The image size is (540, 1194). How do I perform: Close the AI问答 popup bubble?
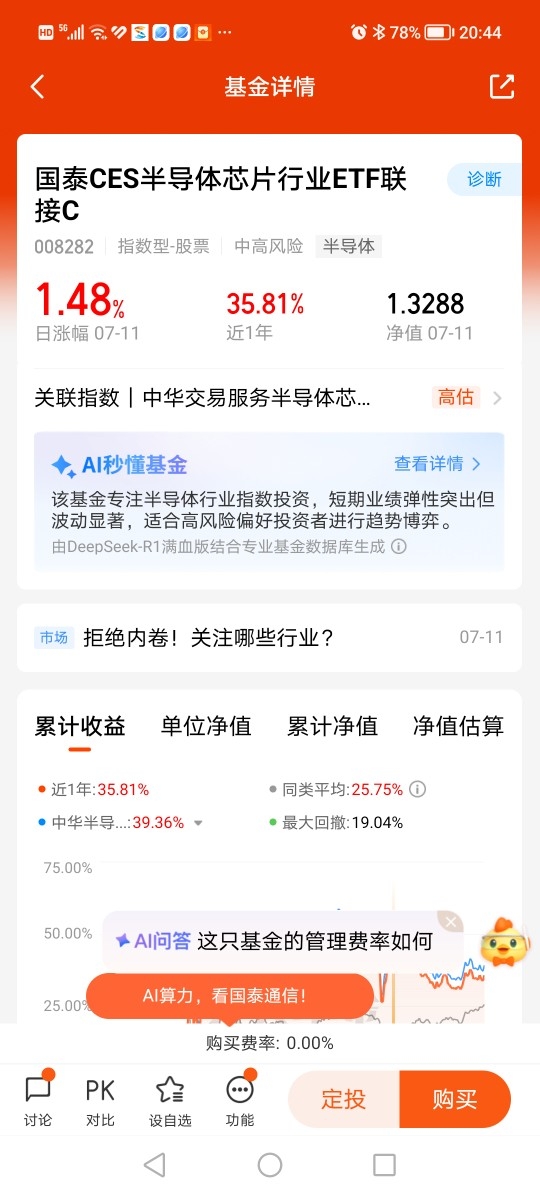coord(451,923)
